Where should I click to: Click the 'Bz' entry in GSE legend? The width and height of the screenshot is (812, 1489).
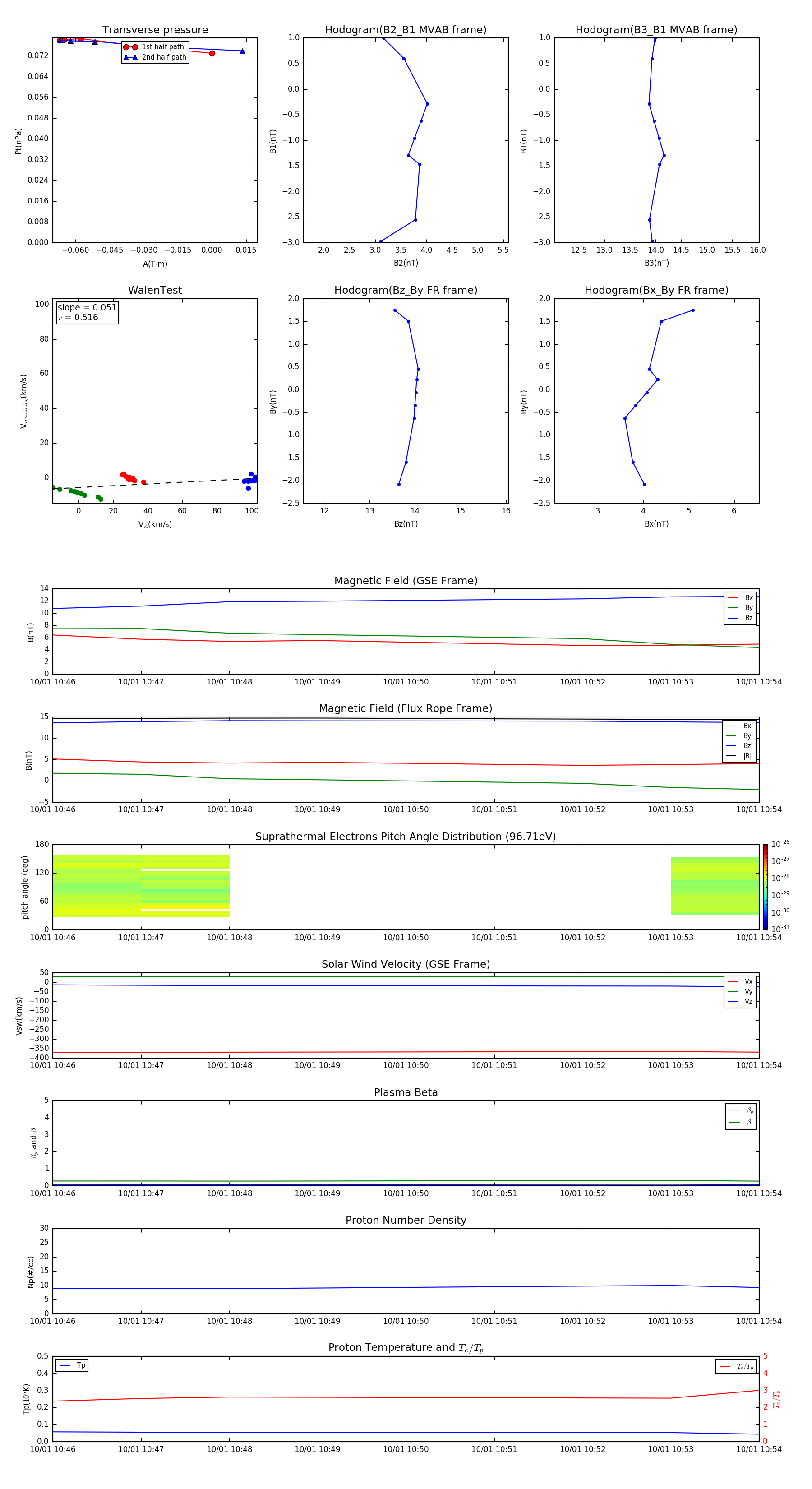tap(740, 618)
